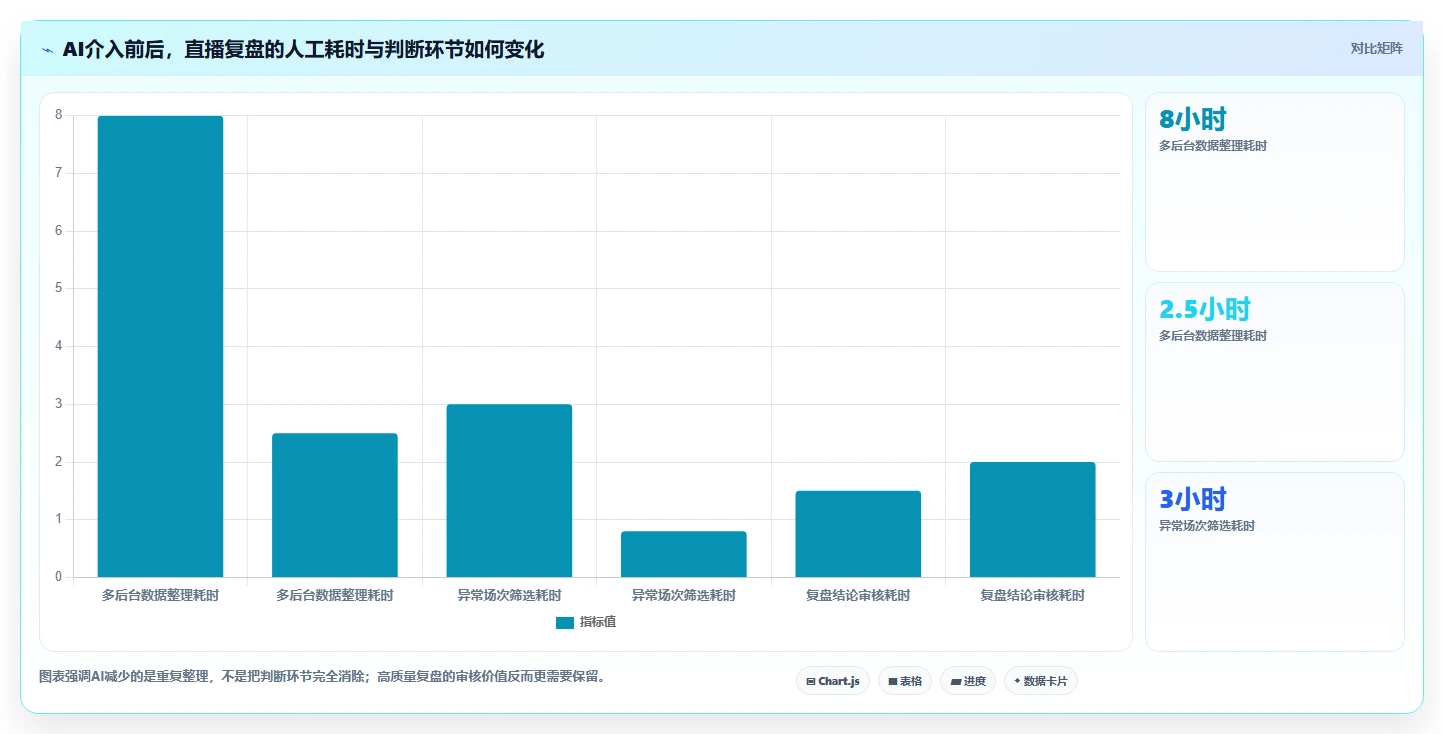Viewport: 1444px width, 734px height.
Task: Click the 3小时 card value
Action: (x=1193, y=499)
